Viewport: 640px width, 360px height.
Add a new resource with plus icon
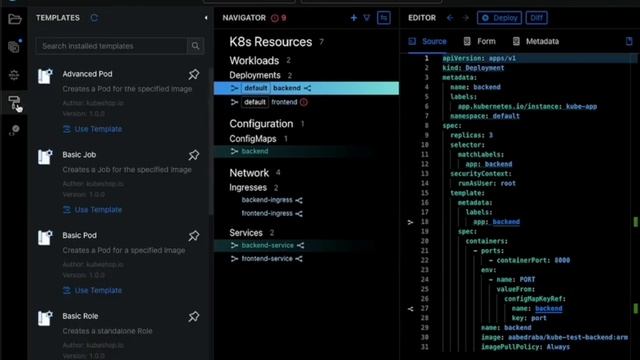[353, 18]
